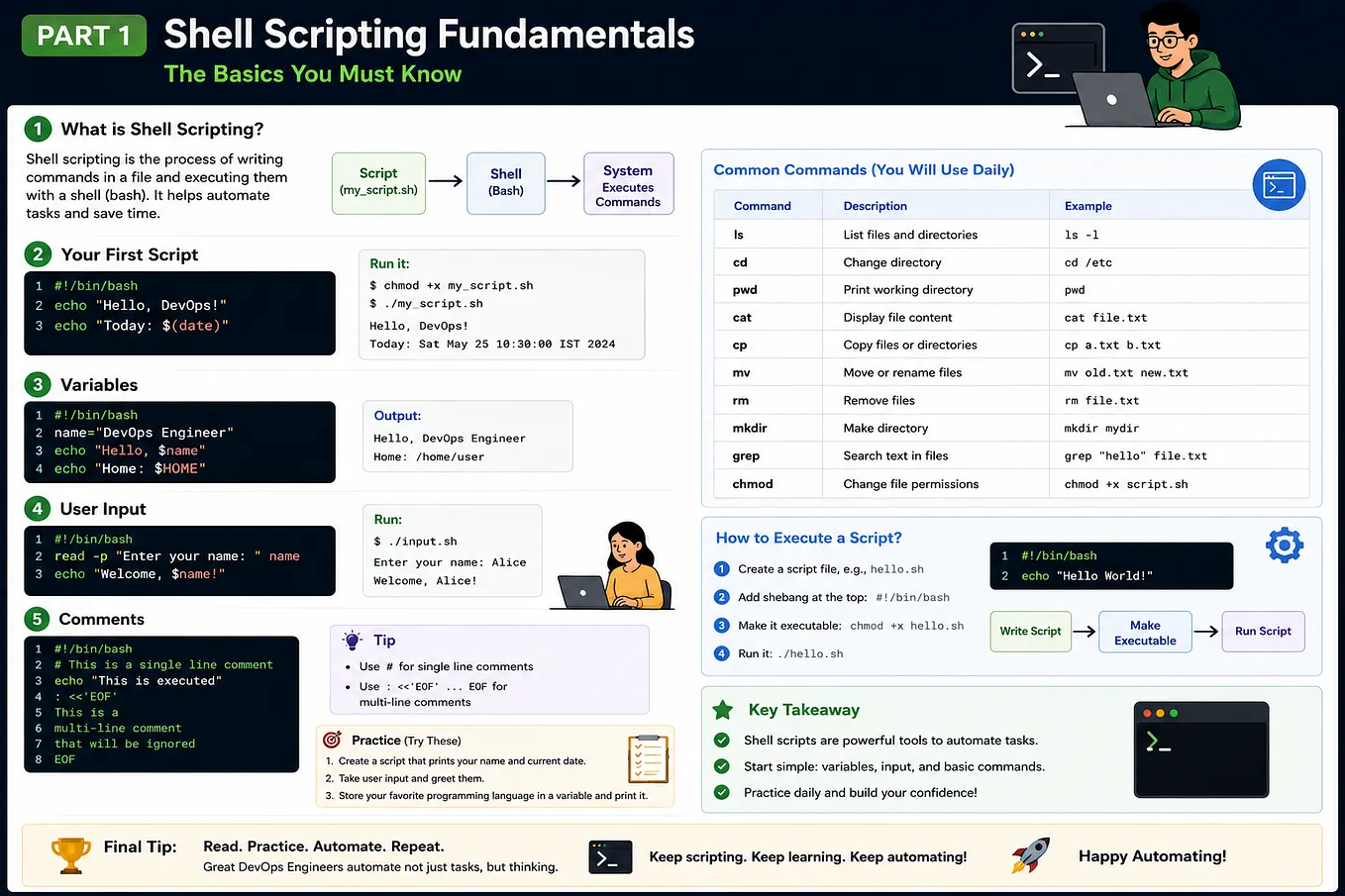
Task: Click the Change directory description
Action: pyautogui.click(x=892, y=262)
